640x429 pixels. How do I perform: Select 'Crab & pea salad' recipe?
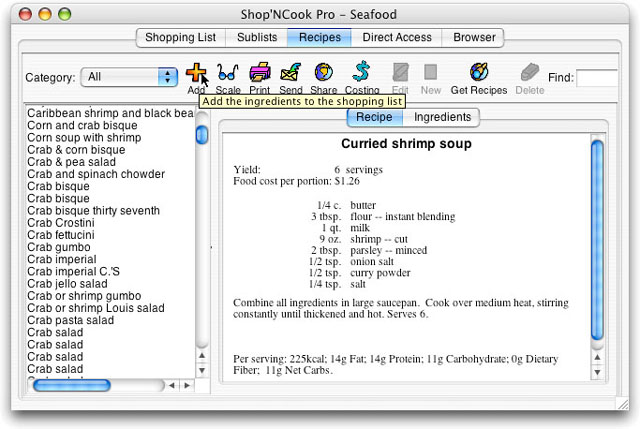click(x=71, y=162)
